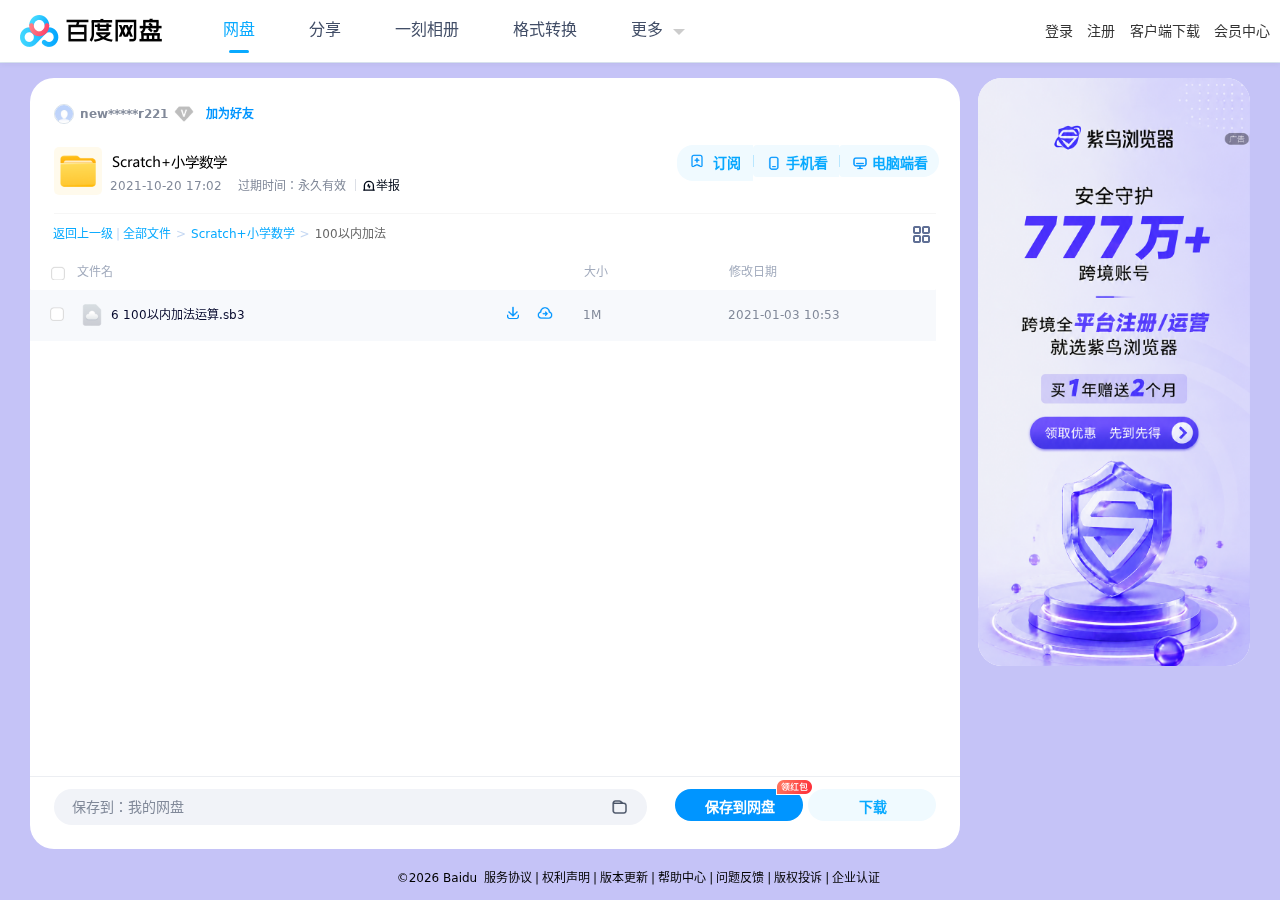The height and width of the screenshot is (900, 1280).
Task: Open the 分享 tab
Action: [x=325, y=30]
